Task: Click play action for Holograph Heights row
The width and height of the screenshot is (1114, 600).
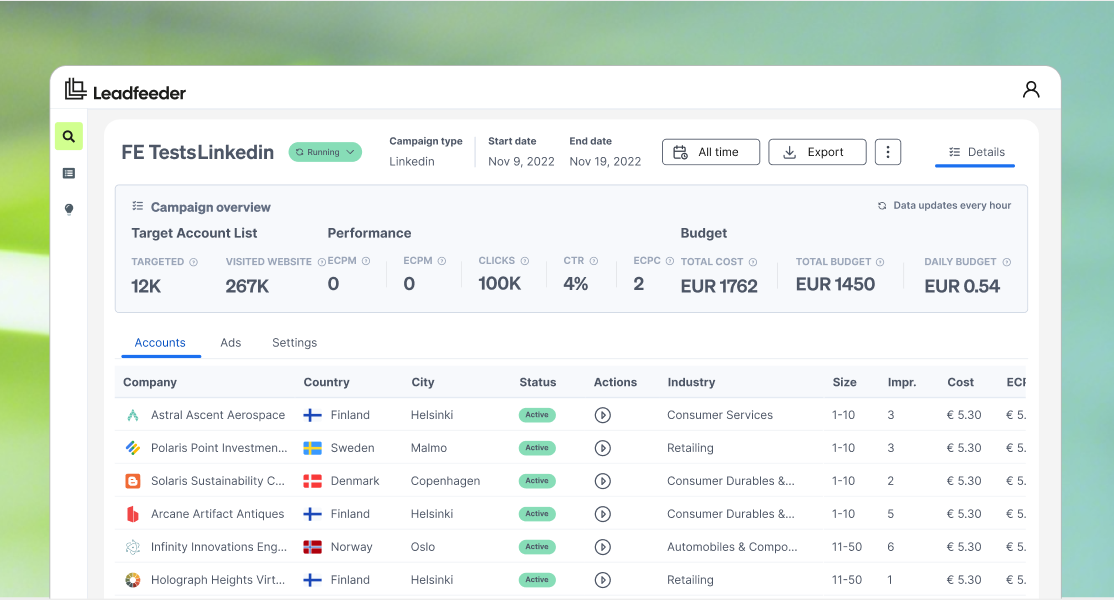Action: coord(602,580)
